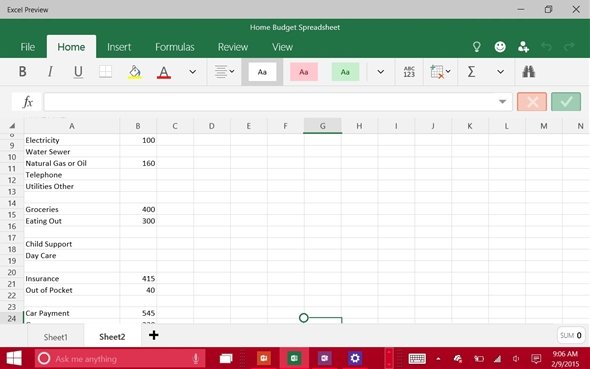Open PowerPoint from the taskbar
Viewport: 590px width, 369px height.
point(264,358)
